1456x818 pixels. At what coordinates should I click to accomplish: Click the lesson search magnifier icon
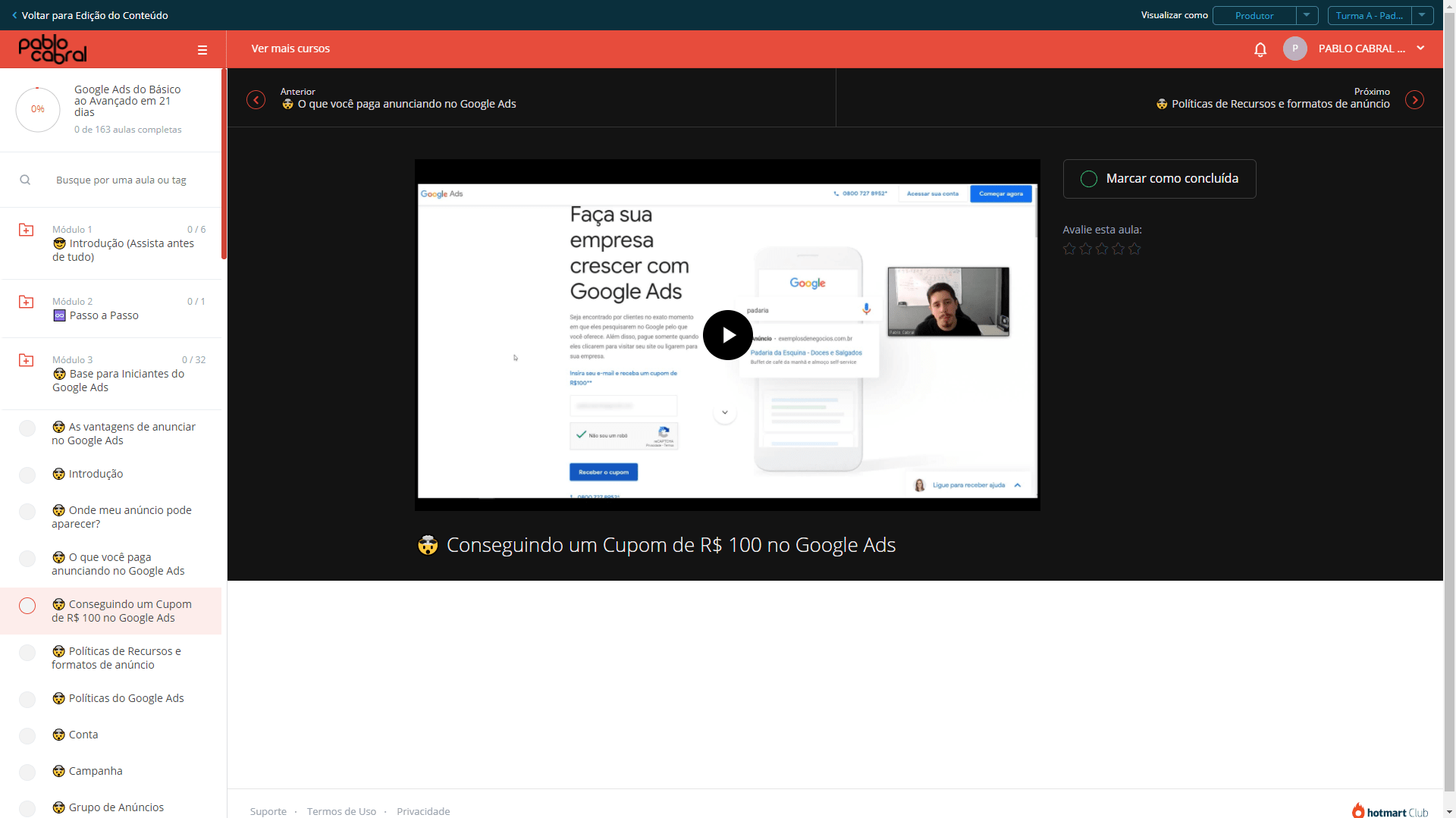(x=25, y=180)
